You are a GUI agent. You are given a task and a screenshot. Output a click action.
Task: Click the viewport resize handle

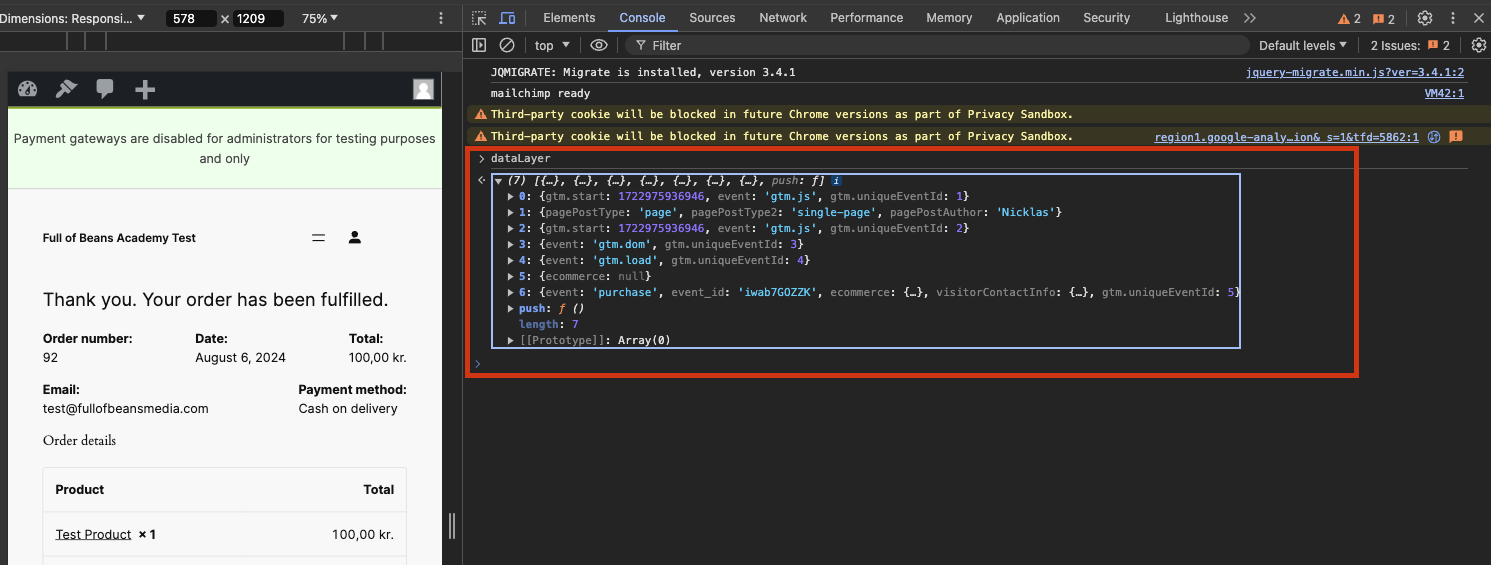coord(452,526)
